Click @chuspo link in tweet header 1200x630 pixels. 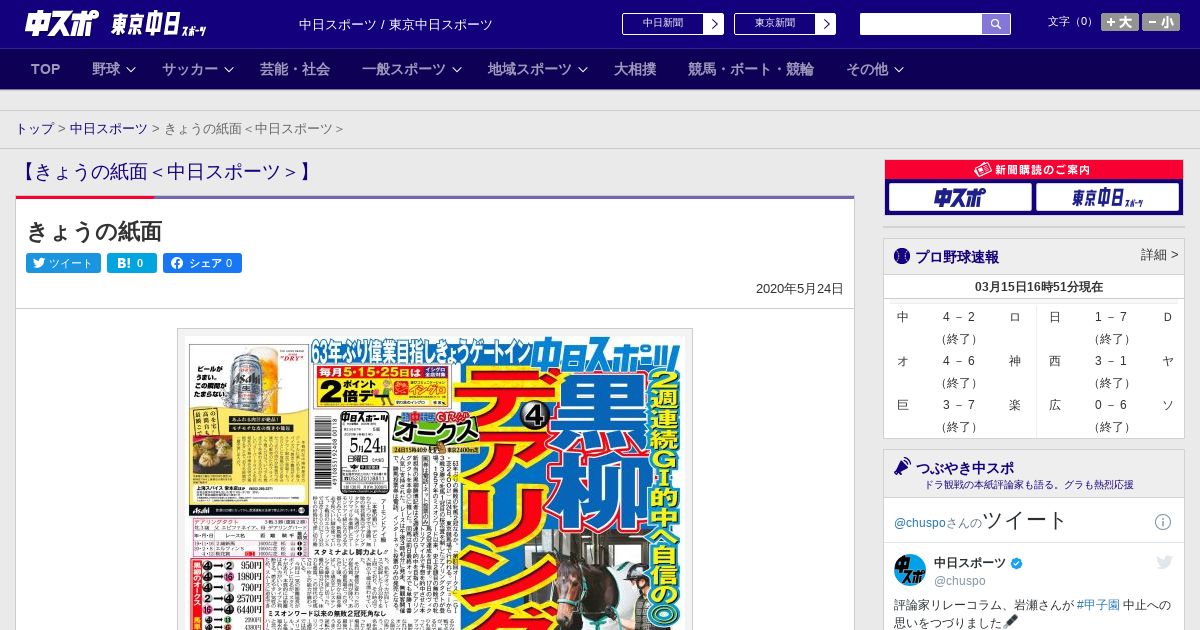(919, 523)
